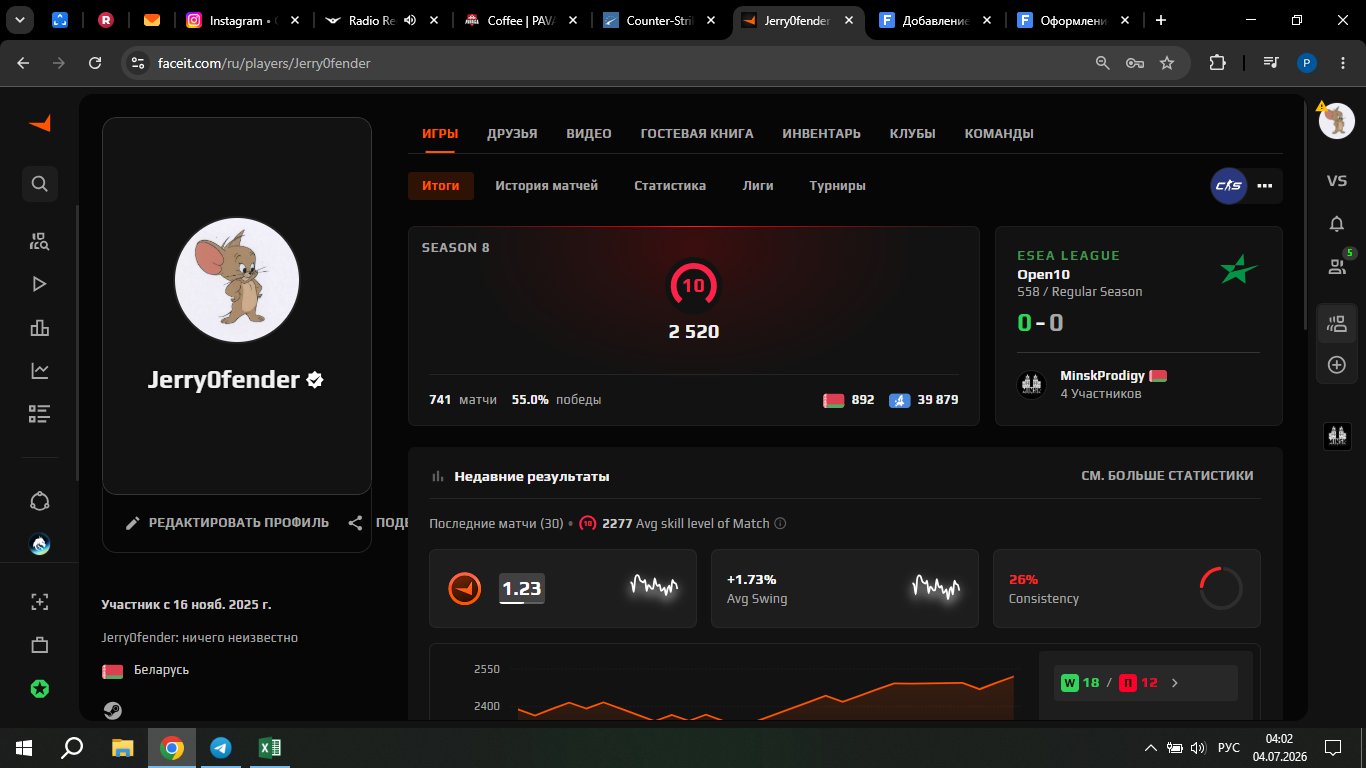1366x768 pixels.
Task: Open the Windows Start menu
Action: point(24,747)
